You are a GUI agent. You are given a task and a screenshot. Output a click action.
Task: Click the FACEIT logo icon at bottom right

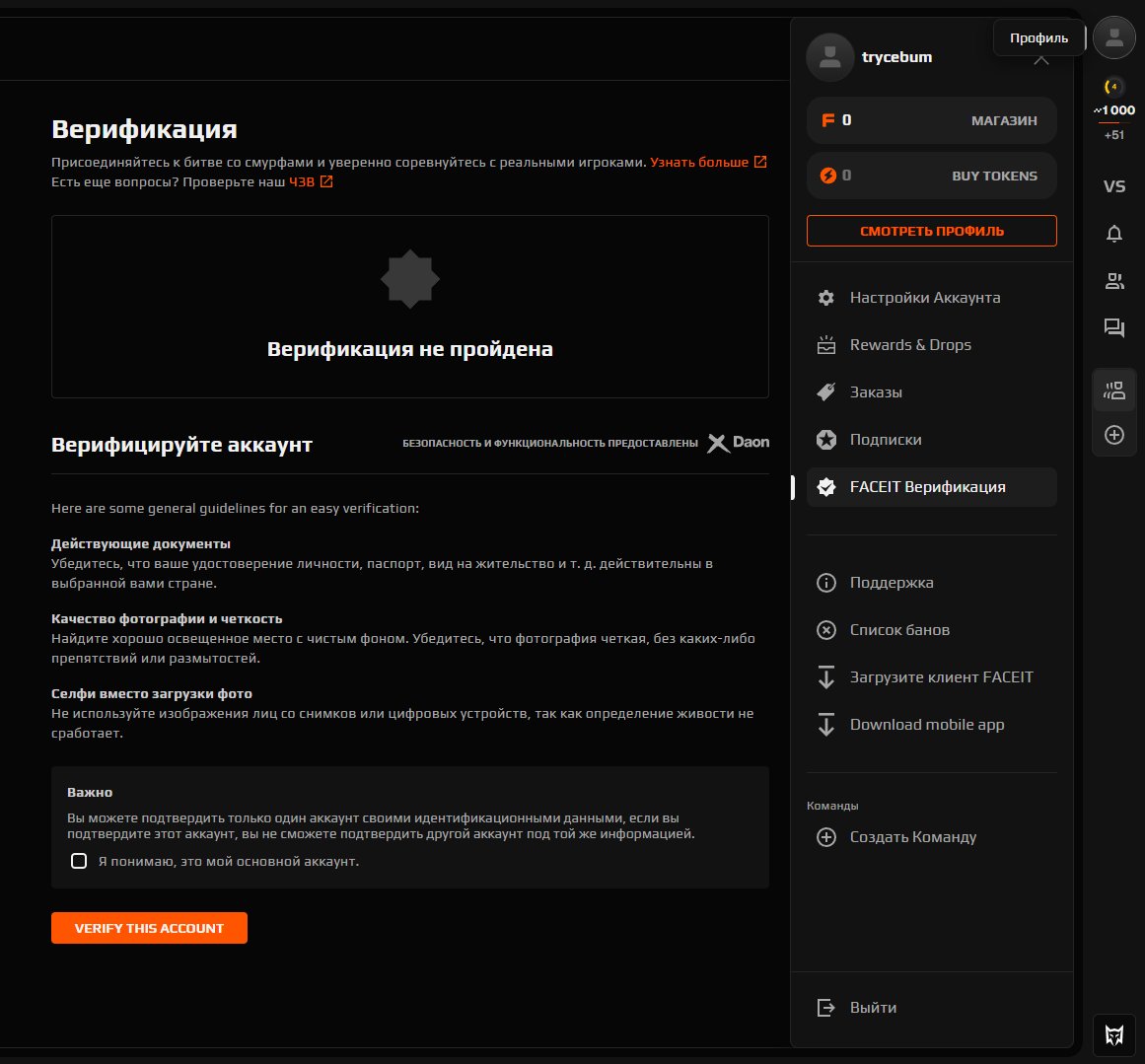click(x=1114, y=1034)
